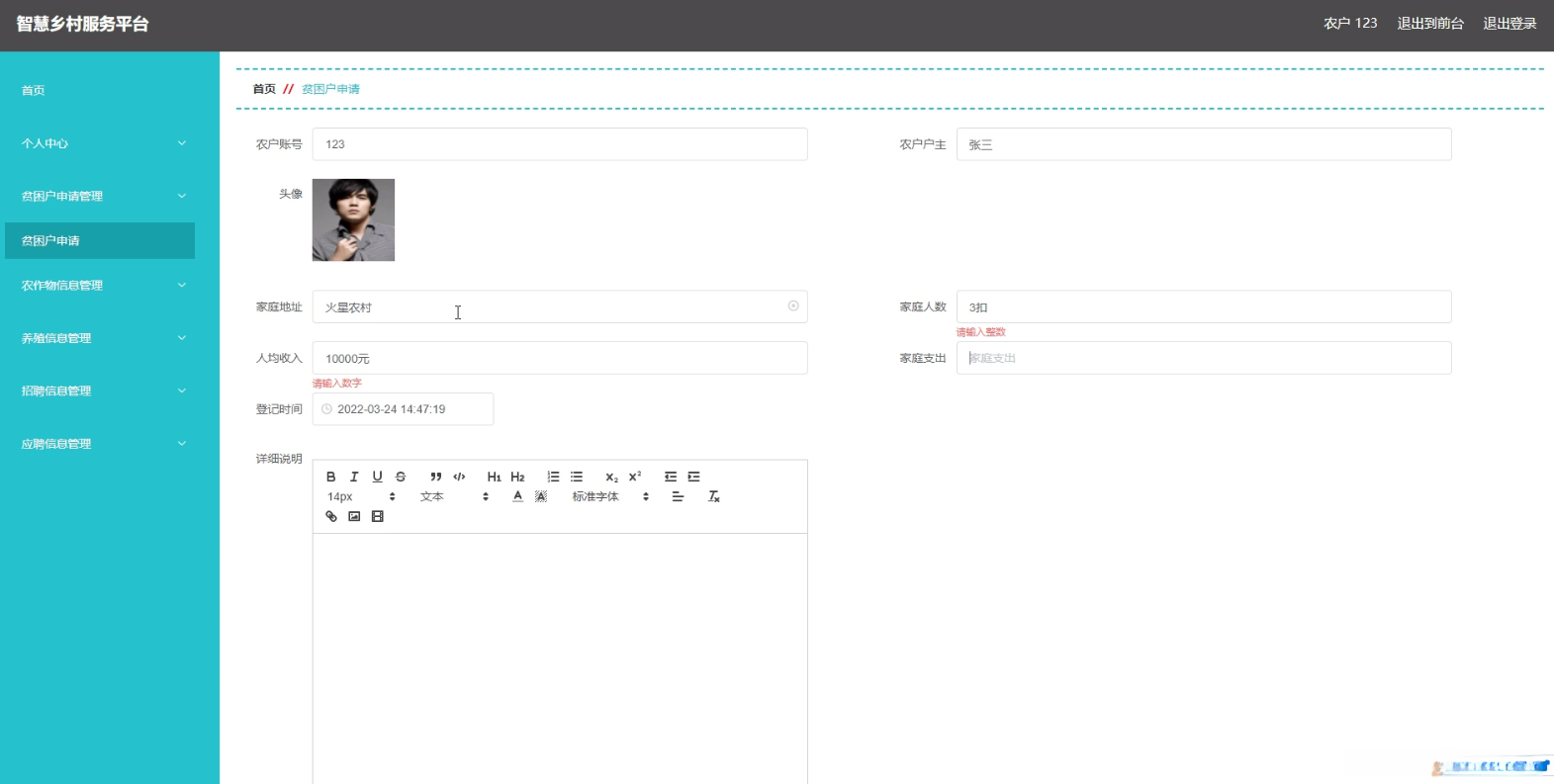Insert an image in the editor

[x=354, y=516]
